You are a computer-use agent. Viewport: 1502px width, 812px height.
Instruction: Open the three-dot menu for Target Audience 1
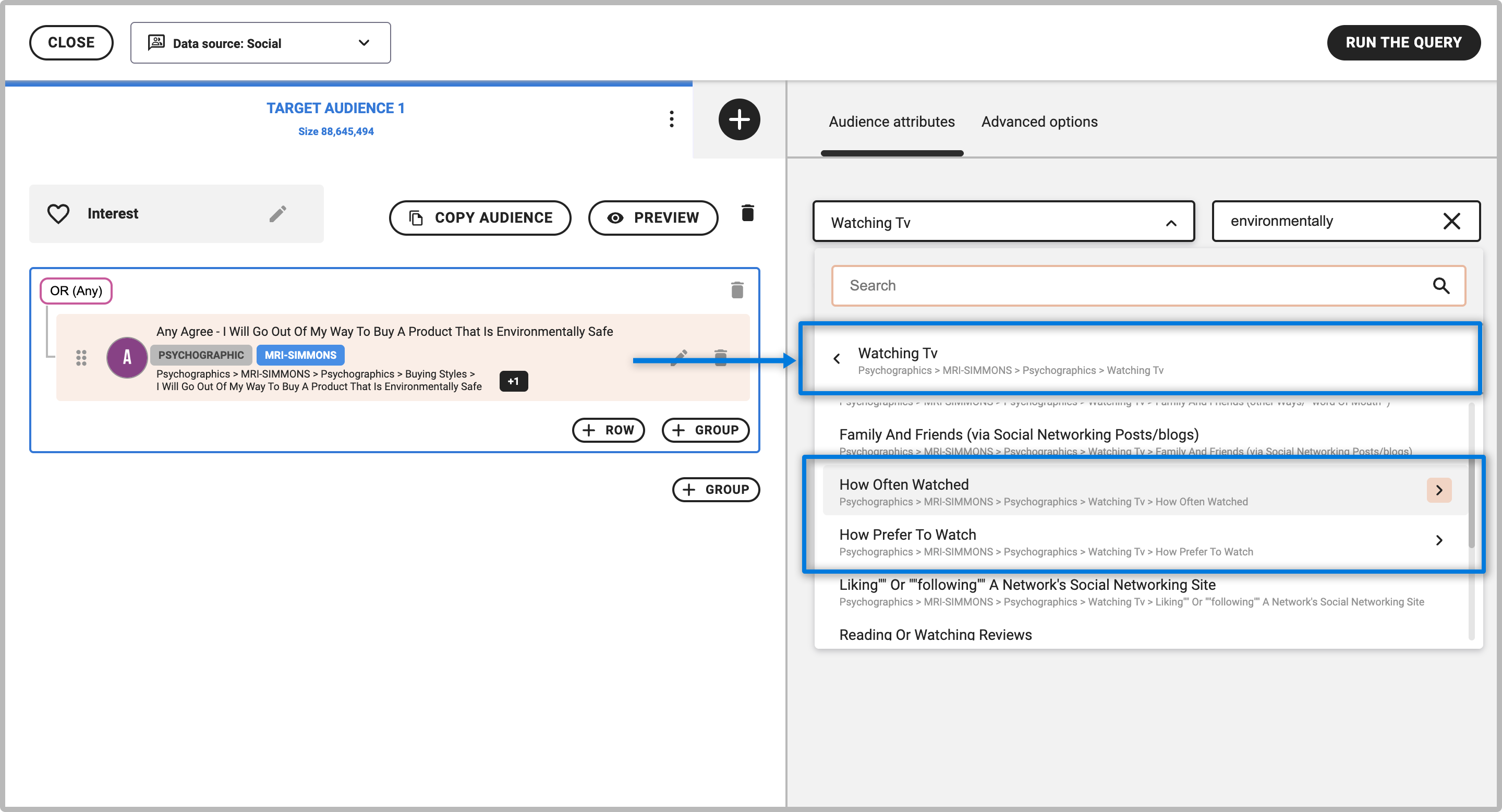point(672,119)
